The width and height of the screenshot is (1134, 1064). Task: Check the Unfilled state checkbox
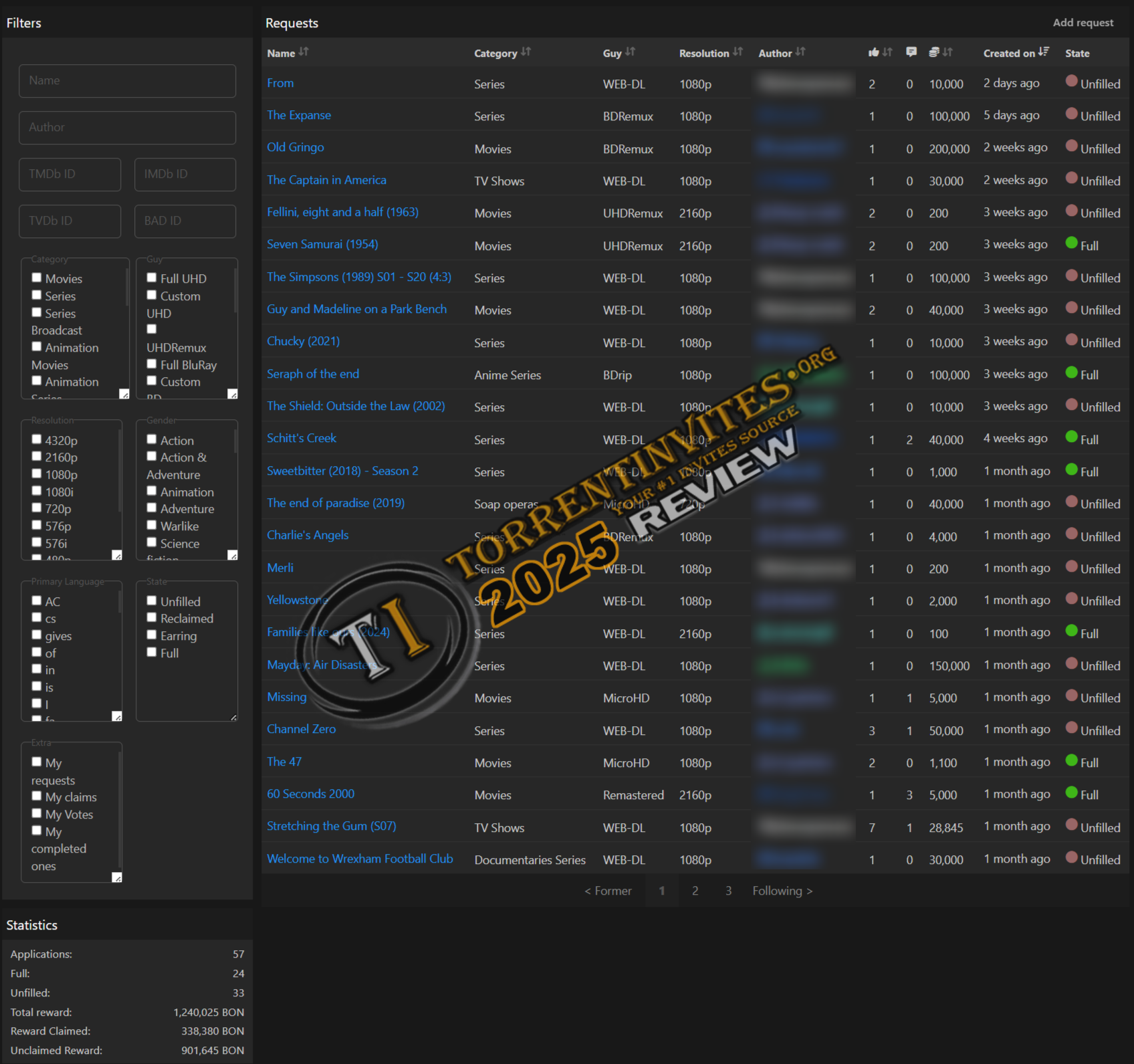(x=152, y=601)
